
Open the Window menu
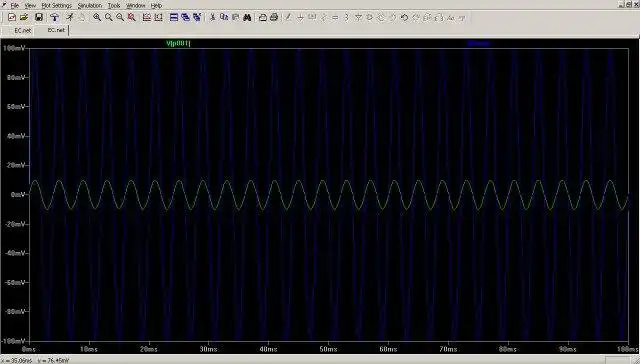click(136, 6)
